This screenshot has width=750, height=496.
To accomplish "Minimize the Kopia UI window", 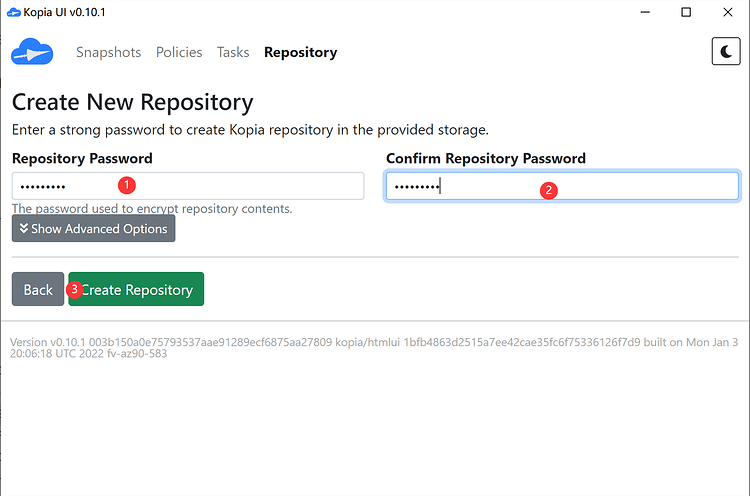I will [x=640, y=12].
